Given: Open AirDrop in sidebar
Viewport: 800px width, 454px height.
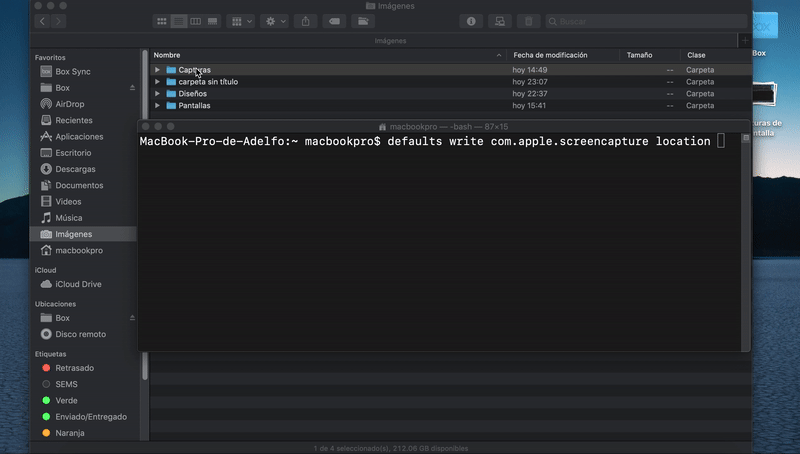Looking at the screenshot, I should 69,104.
